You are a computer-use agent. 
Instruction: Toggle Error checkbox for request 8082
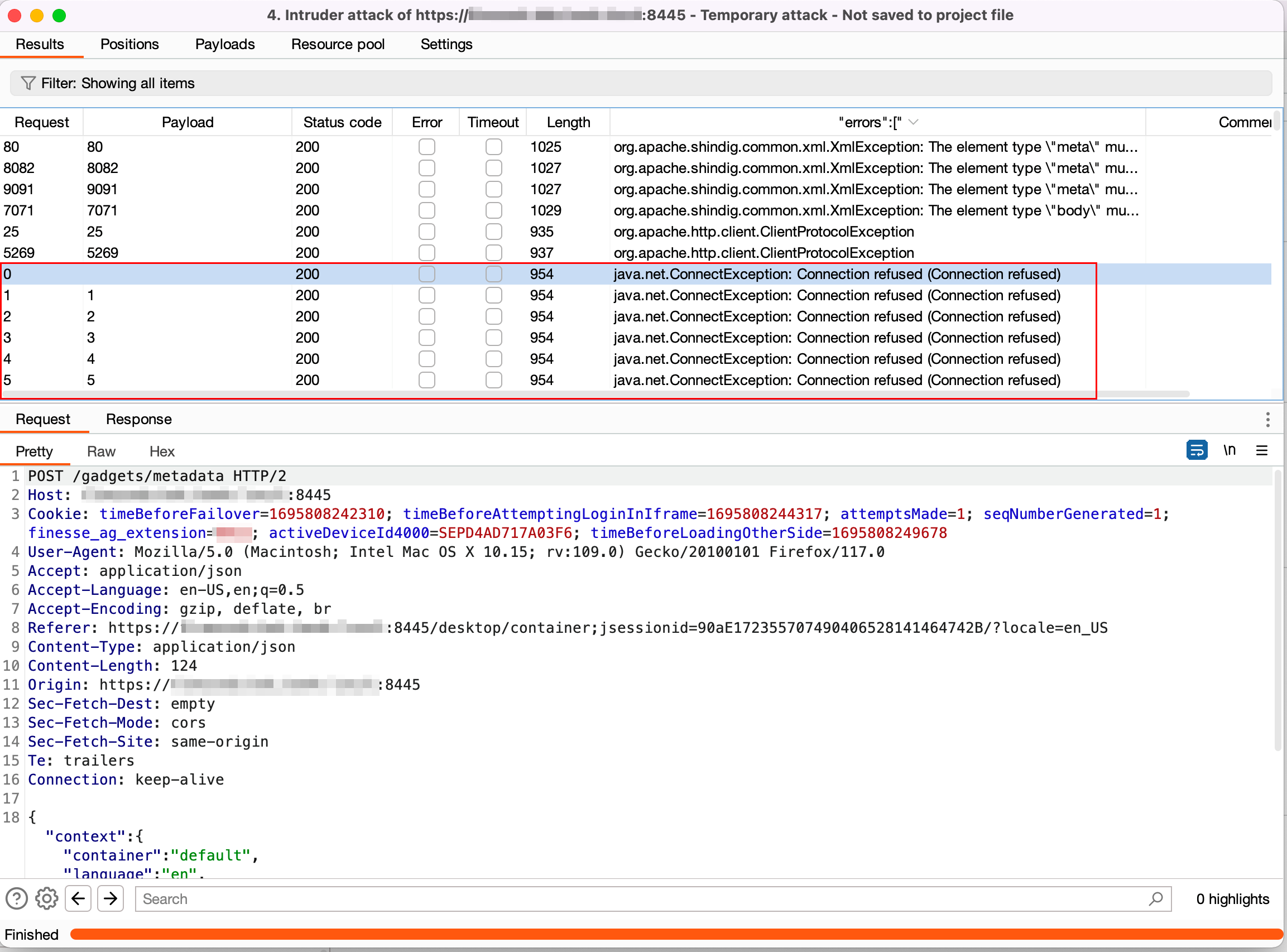click(427, 169)
